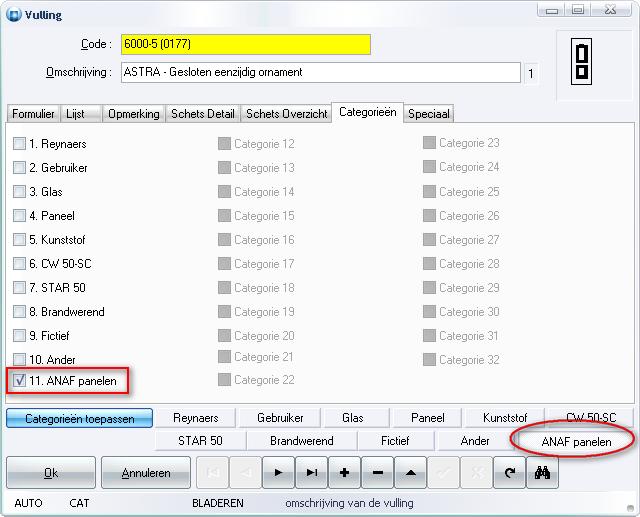Click the AUTO status bar entry
The width and height of the screenshot is (640, 517).
pyautogui.click(x=28, y=503)
